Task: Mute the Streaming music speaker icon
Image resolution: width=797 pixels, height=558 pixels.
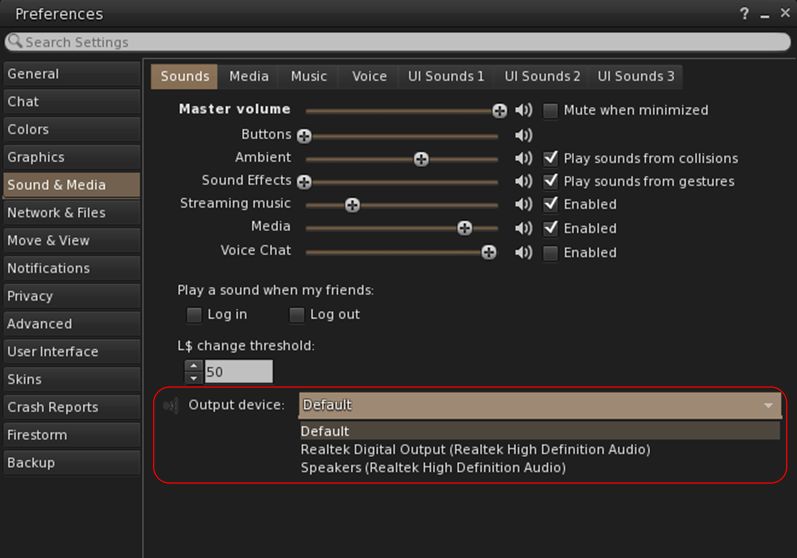Action: 523,205
